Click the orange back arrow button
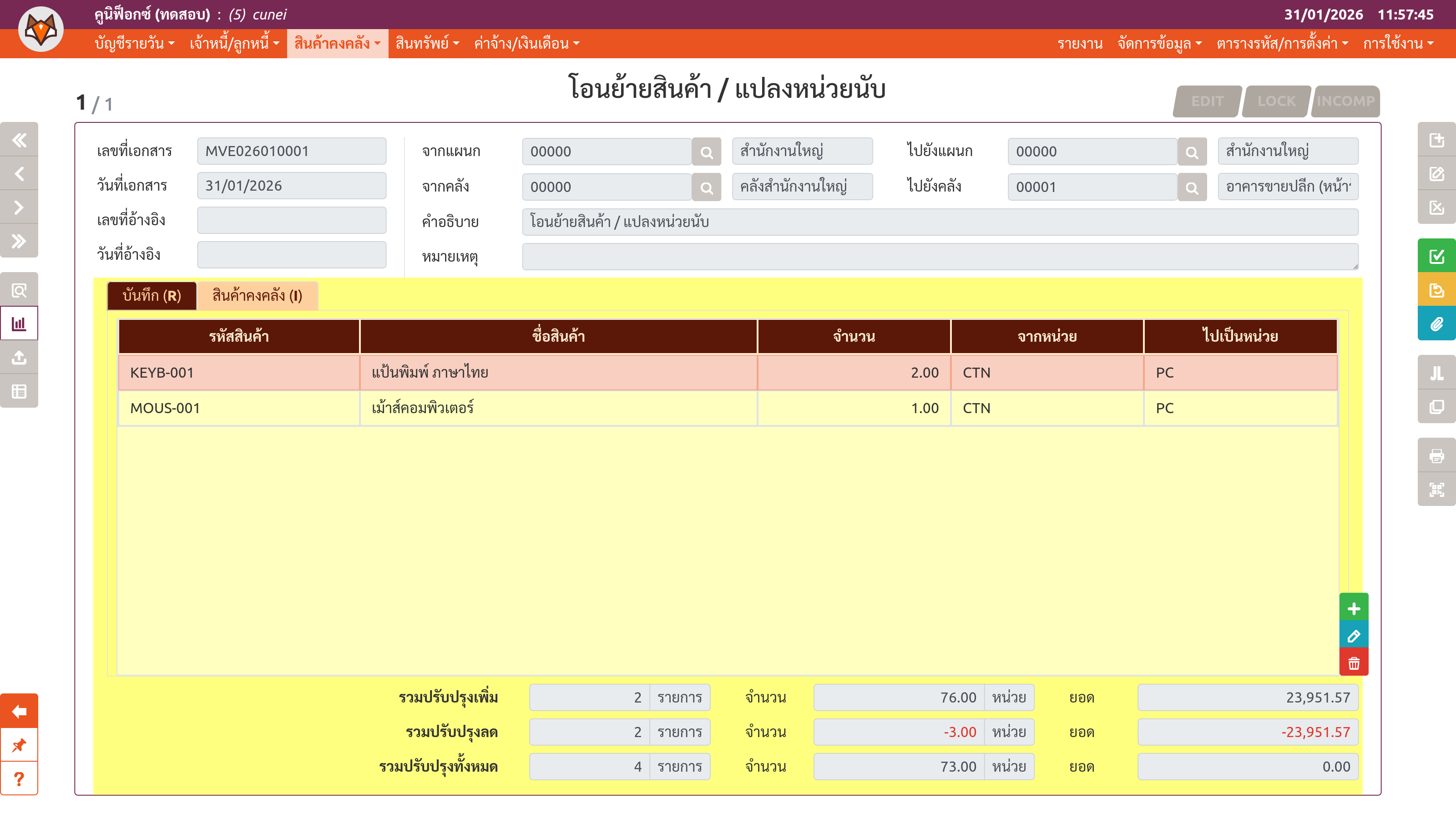 point(19,711)
